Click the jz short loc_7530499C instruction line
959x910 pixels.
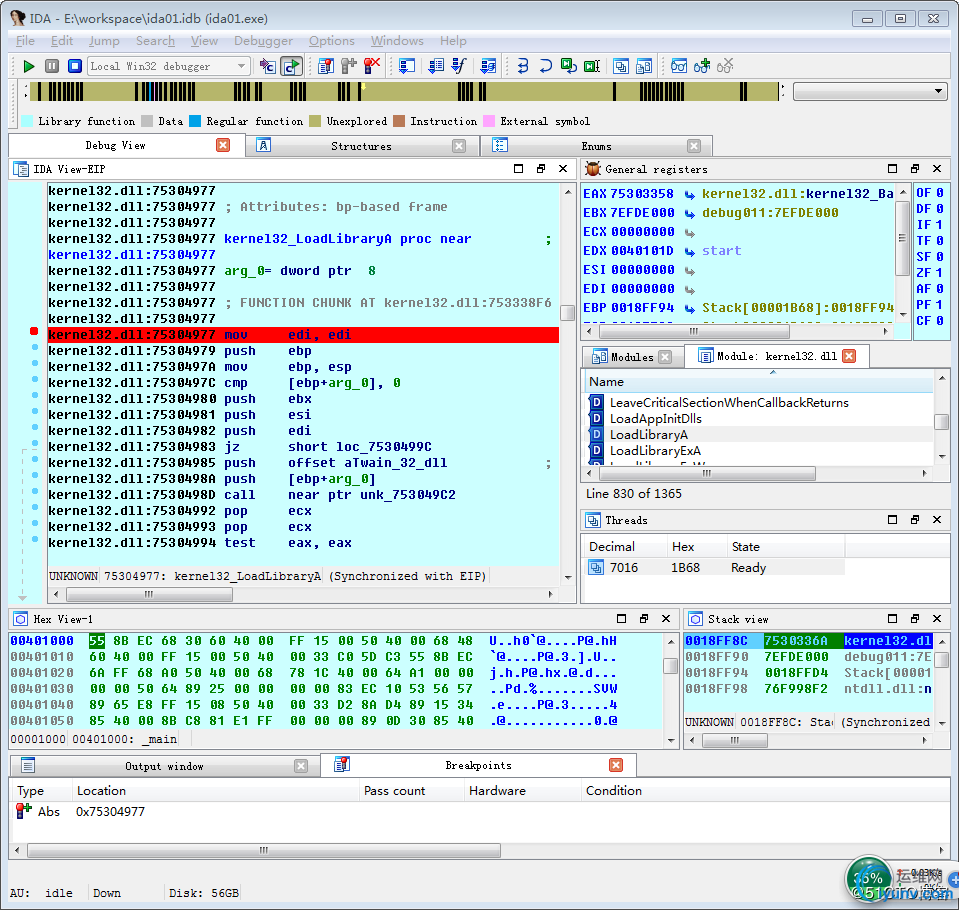pyautogui.click(x=303, y=447)
